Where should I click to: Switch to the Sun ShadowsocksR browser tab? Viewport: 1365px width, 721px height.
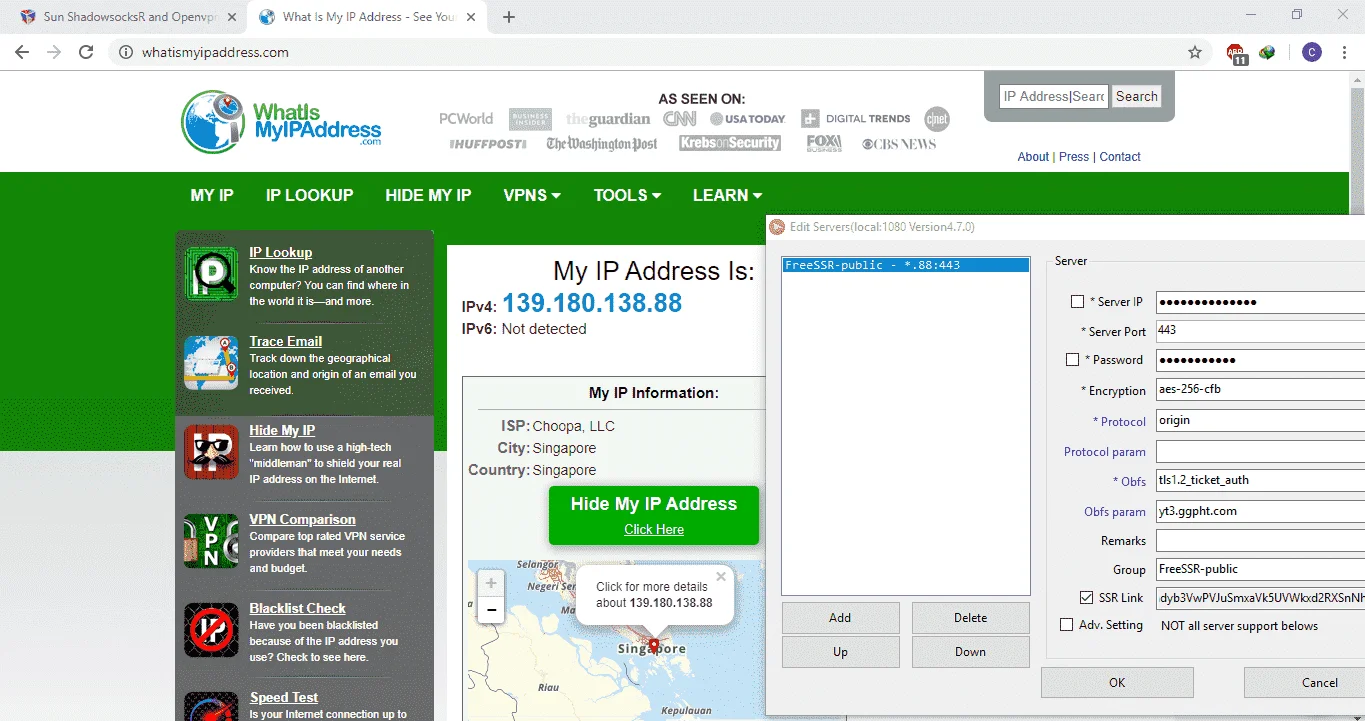pos(127,17)
